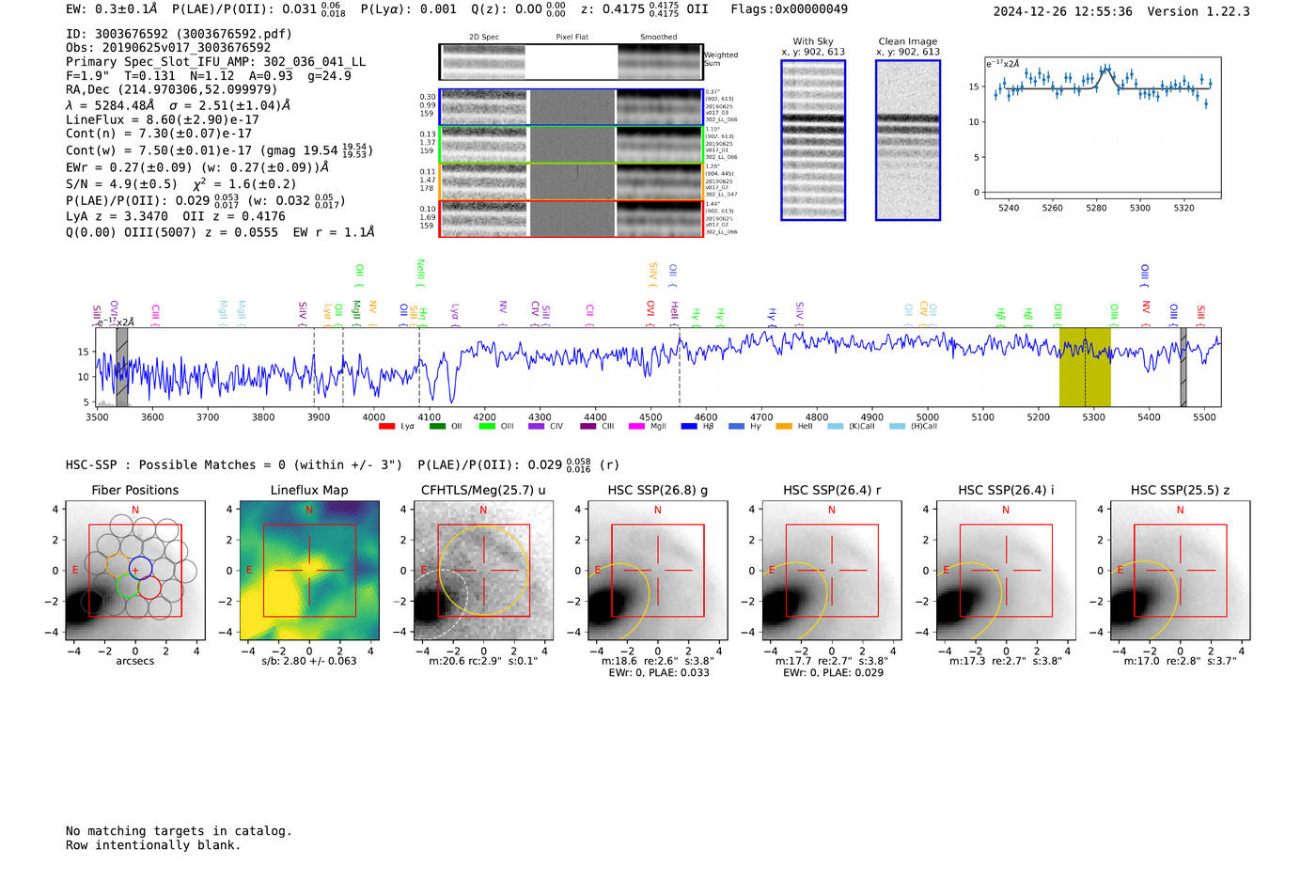Click the (K)CaII legend swatch
Viewport: 1316px width, 896px height.
(835, 427)
